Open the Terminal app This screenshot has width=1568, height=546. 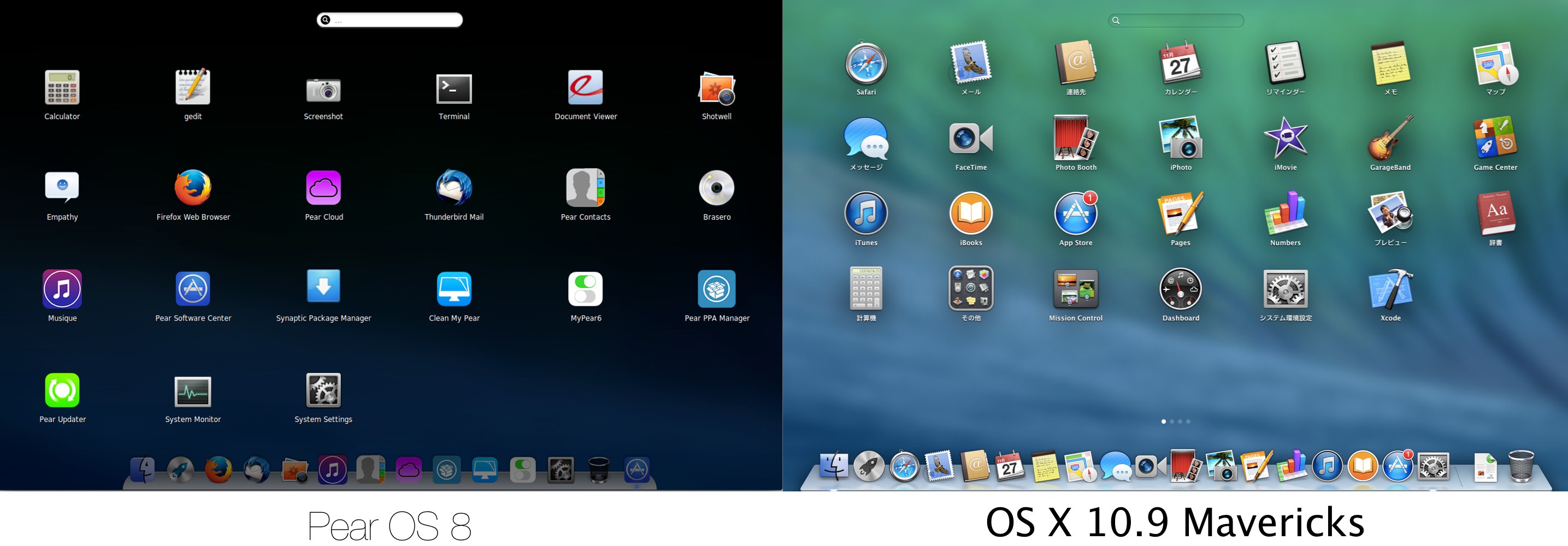point(454,89)
